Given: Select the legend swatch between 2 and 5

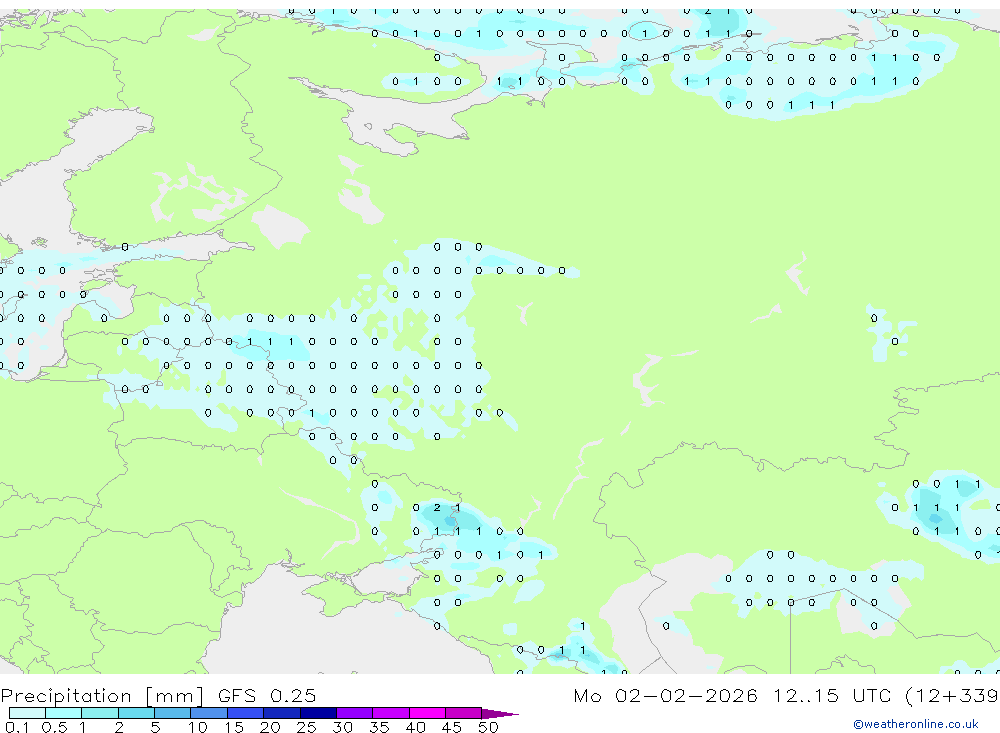Looking at the screenshot, I should click(136, 713).
